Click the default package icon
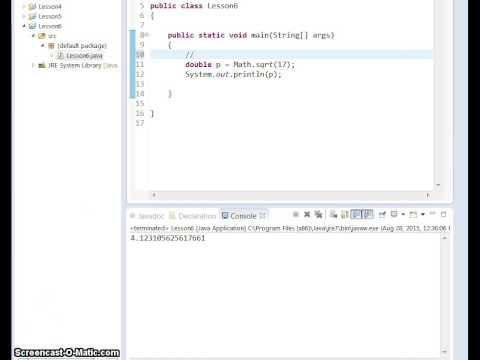The image size is (480, 360). tap(51, 45)
